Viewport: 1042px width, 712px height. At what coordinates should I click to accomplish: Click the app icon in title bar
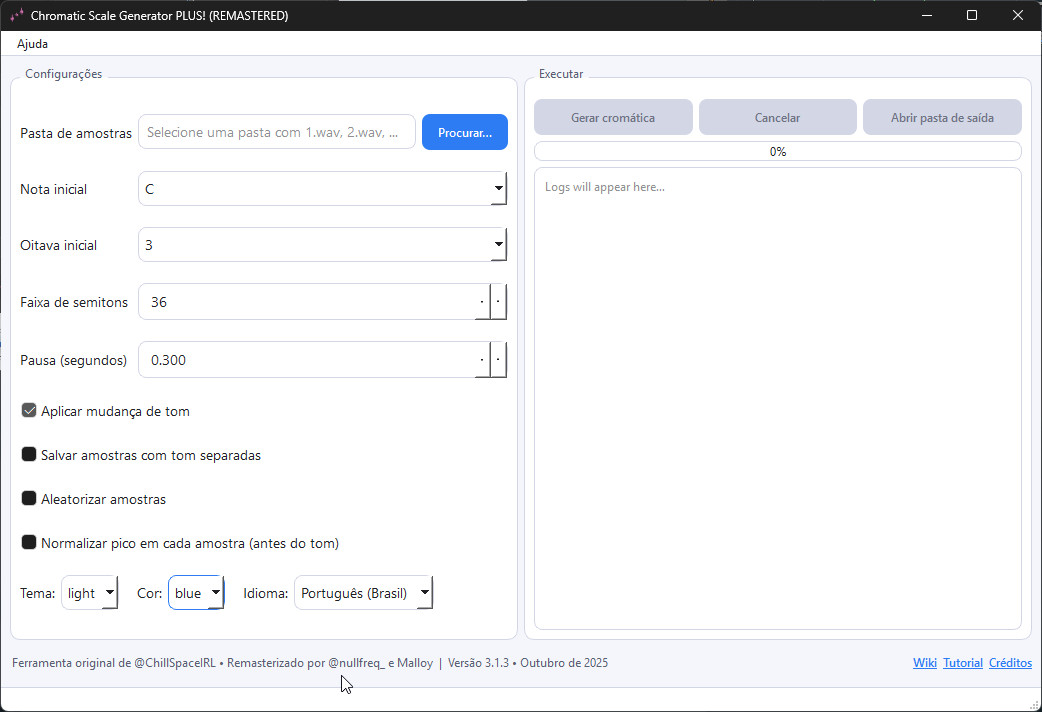pos(17,16)
